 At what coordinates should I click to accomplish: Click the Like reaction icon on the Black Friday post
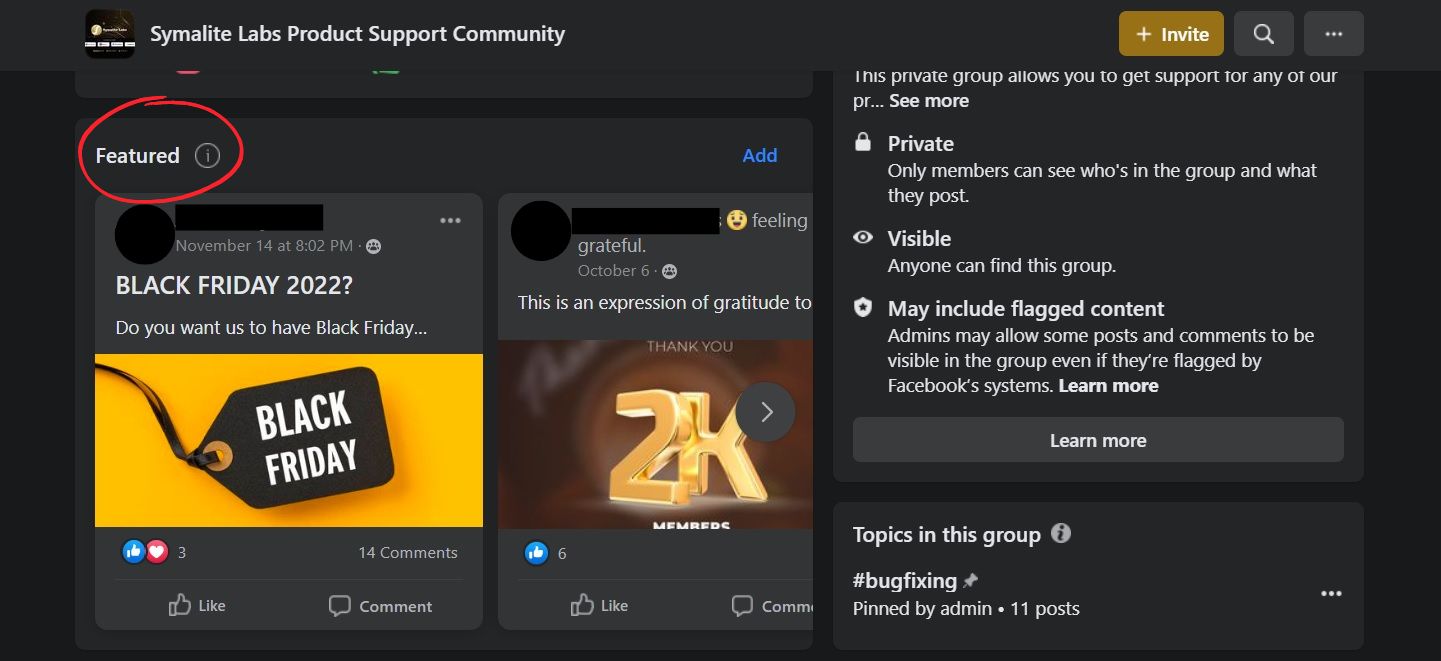[x=134, y=551]
